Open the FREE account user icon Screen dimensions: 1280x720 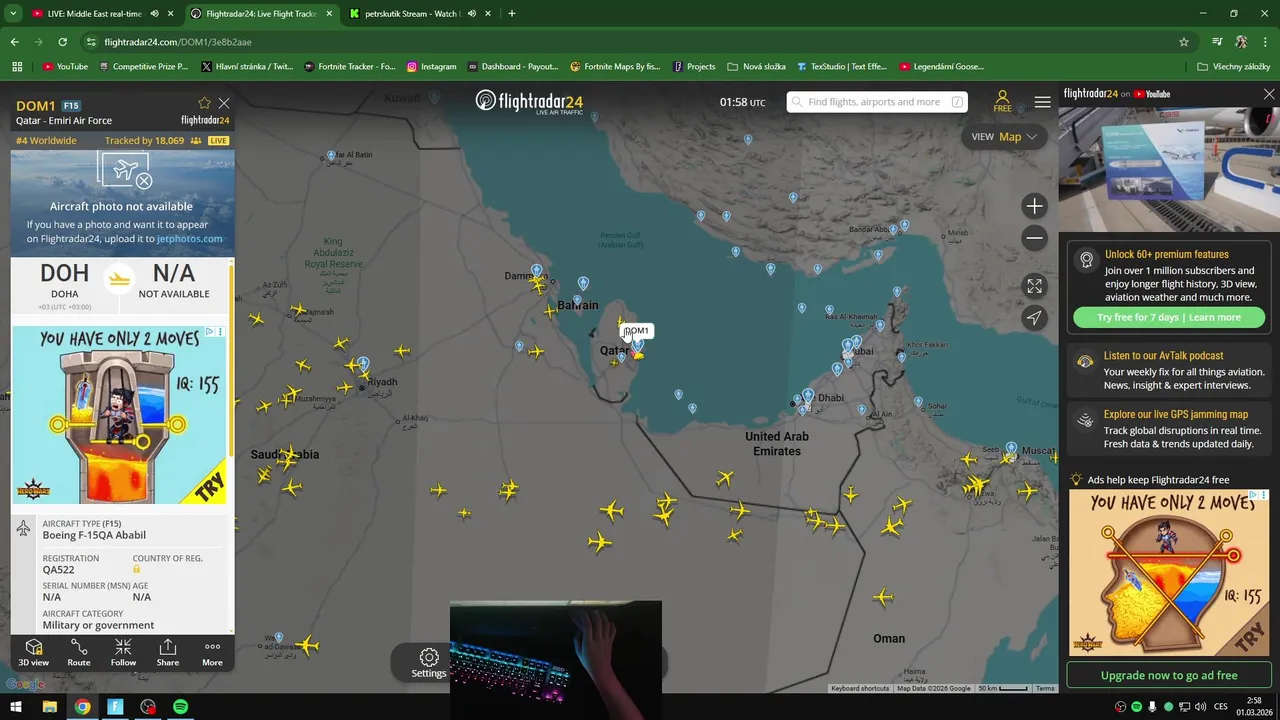1002,101
